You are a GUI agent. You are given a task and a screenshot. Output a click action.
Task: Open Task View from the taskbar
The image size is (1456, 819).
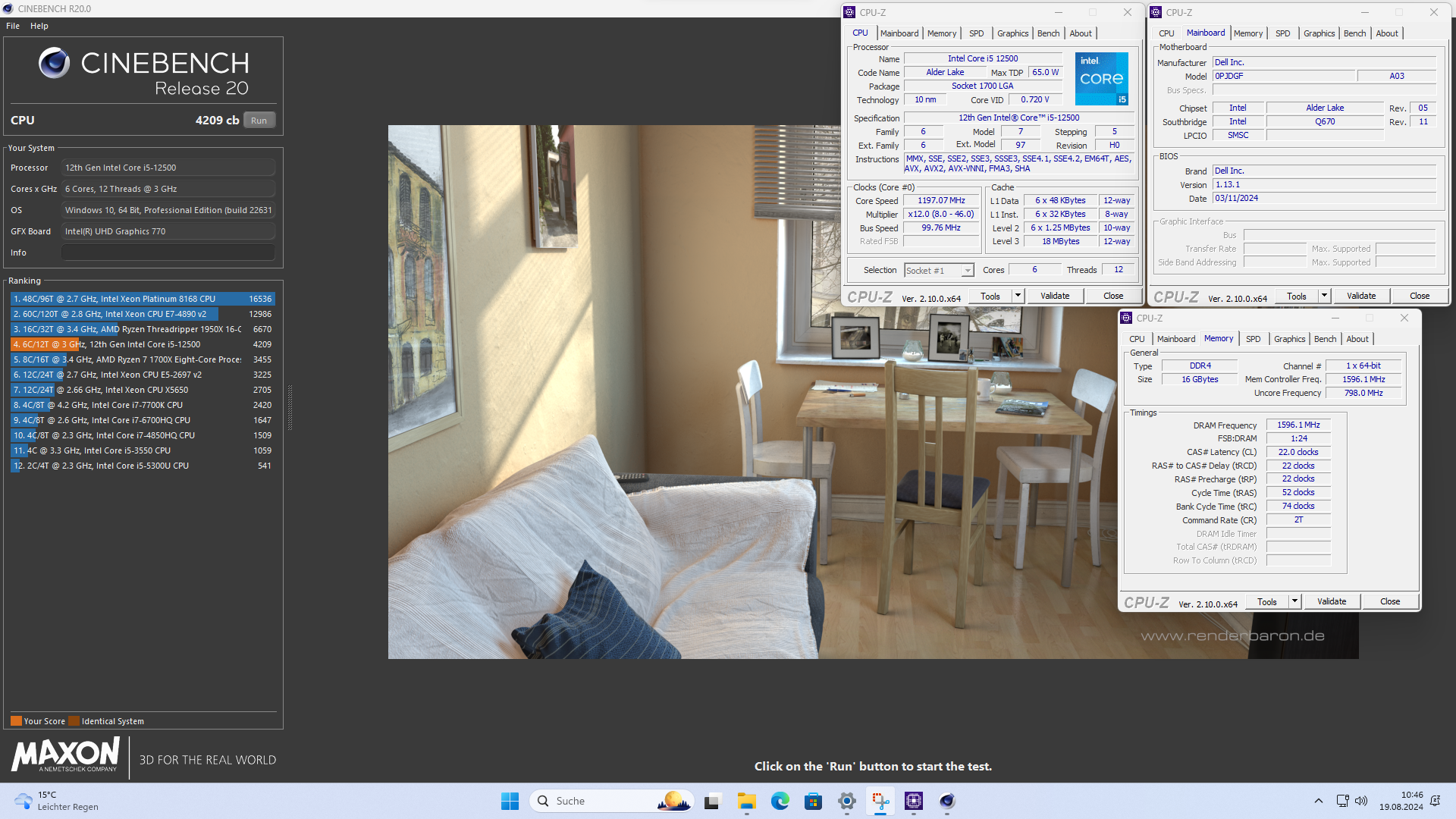tap(711, 801)
